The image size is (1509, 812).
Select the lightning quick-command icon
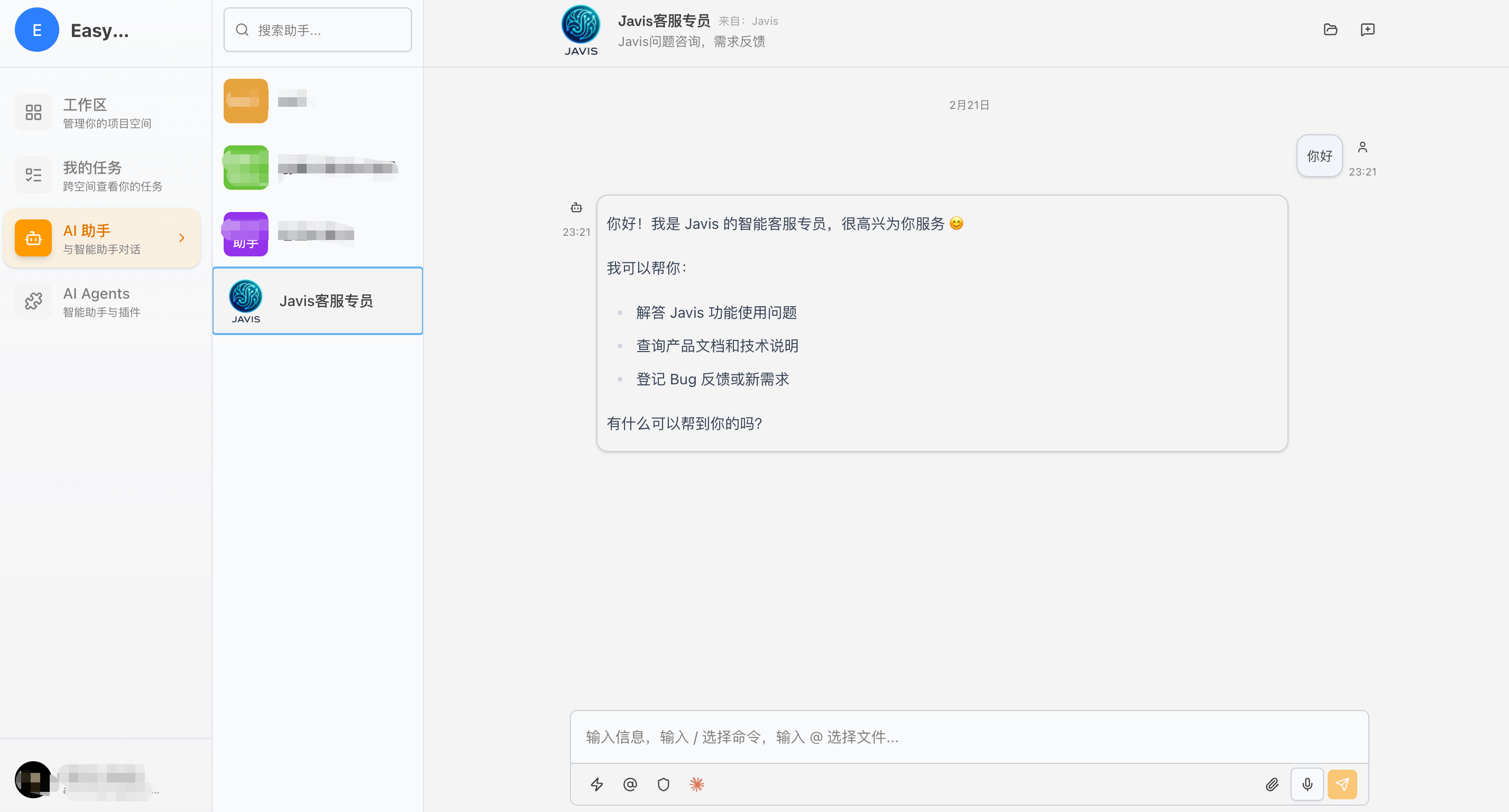[597, 784]
